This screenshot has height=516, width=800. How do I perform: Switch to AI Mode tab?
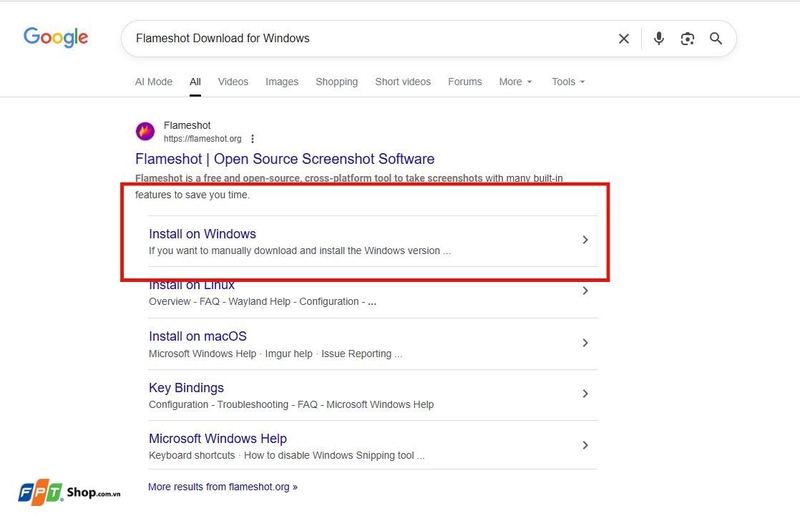pyautogui.click(x=154, y=82)
